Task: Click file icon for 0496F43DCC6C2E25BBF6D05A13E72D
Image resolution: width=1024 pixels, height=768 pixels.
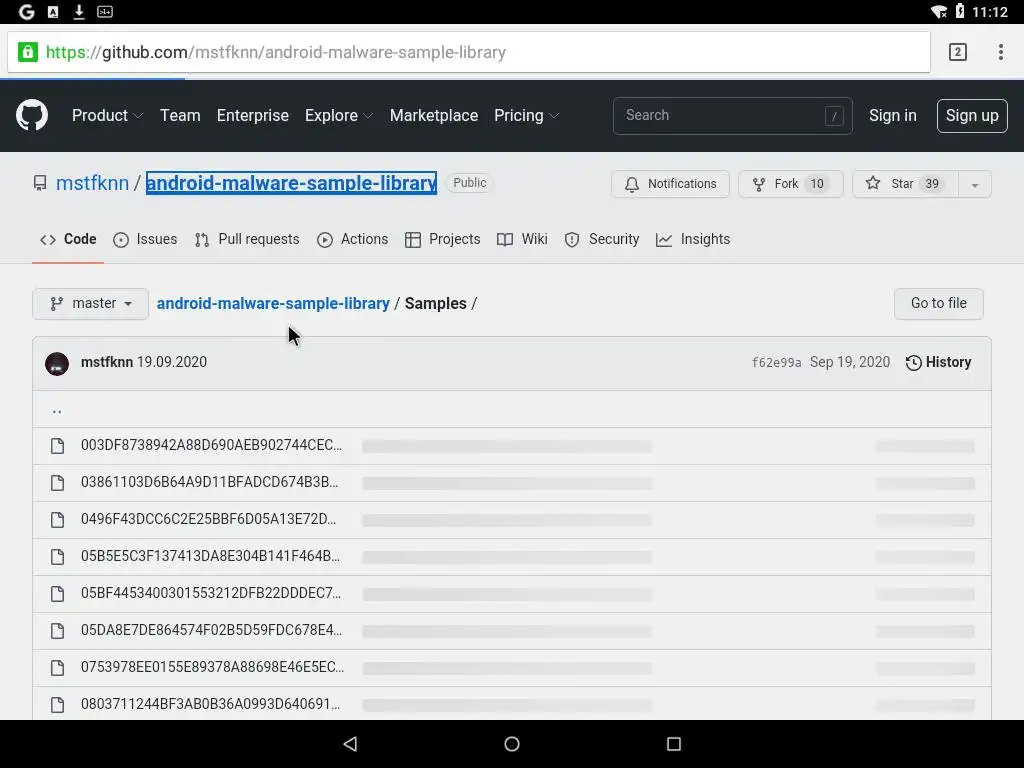Action: click(57, 520)
